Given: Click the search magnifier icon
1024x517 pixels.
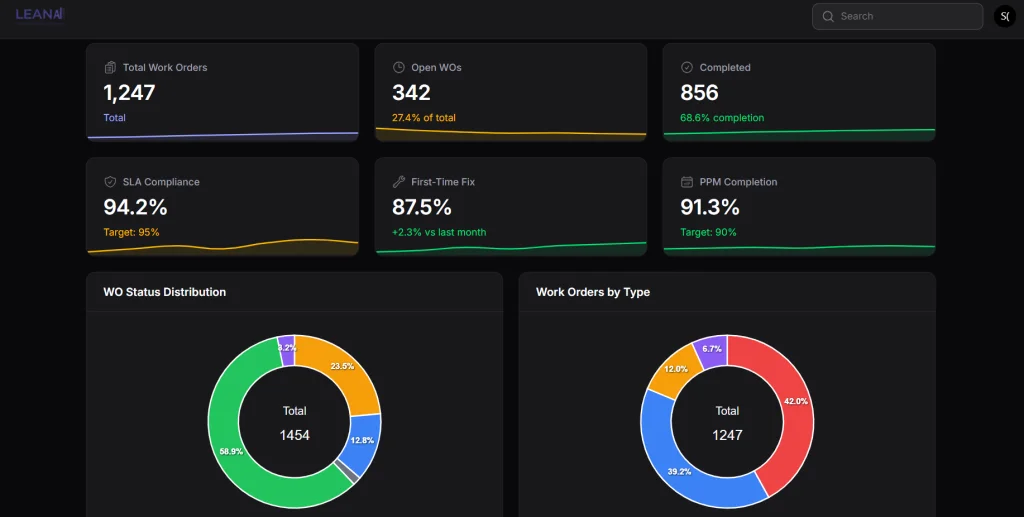Looking at the screenshot, I should pos(828,17).
